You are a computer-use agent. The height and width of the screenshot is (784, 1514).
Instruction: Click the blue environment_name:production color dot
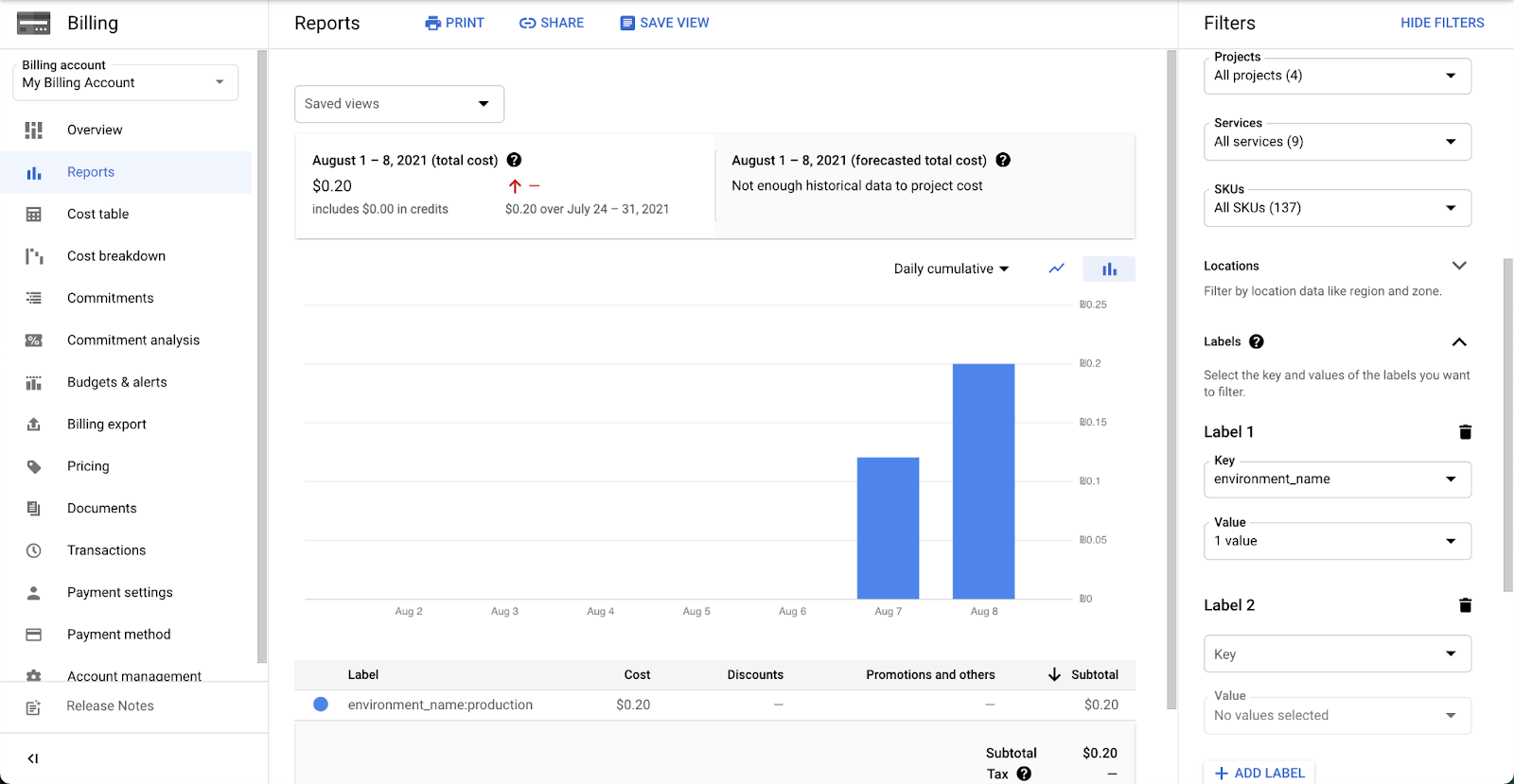tap(321, 705)
